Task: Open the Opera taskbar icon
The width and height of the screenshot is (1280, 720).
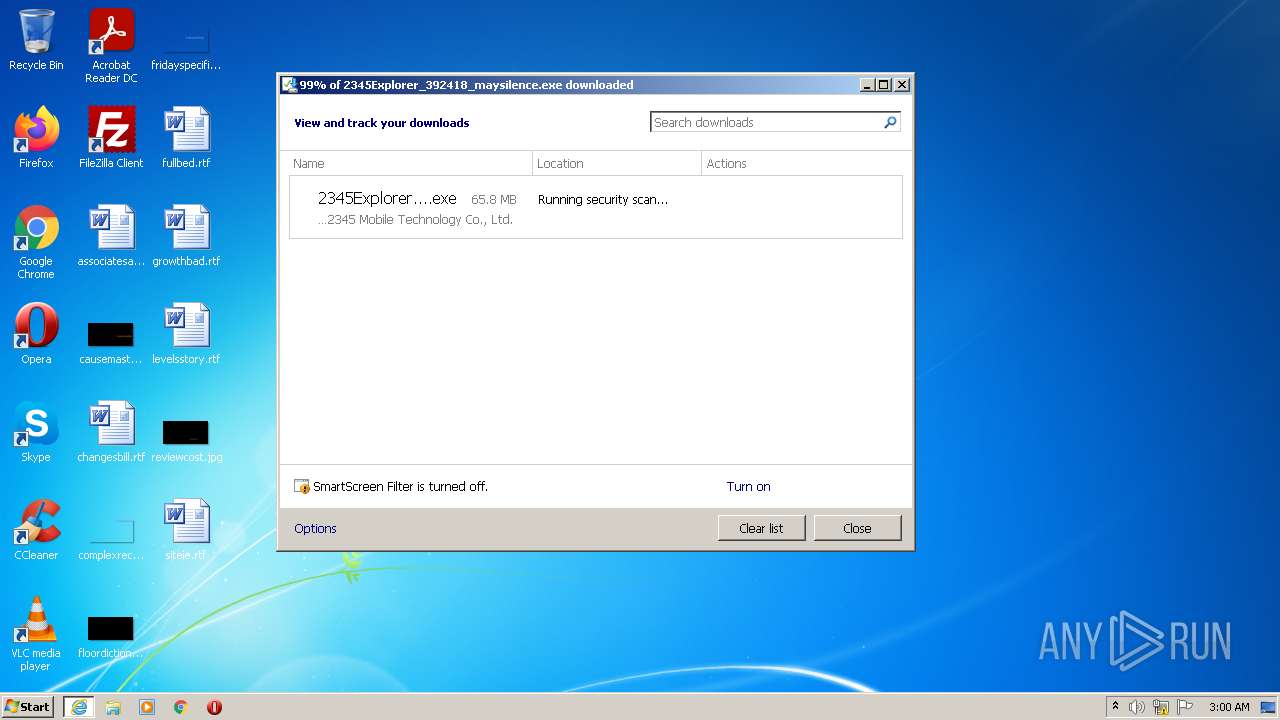Action: pyautogui.click(x=214, y=707)
